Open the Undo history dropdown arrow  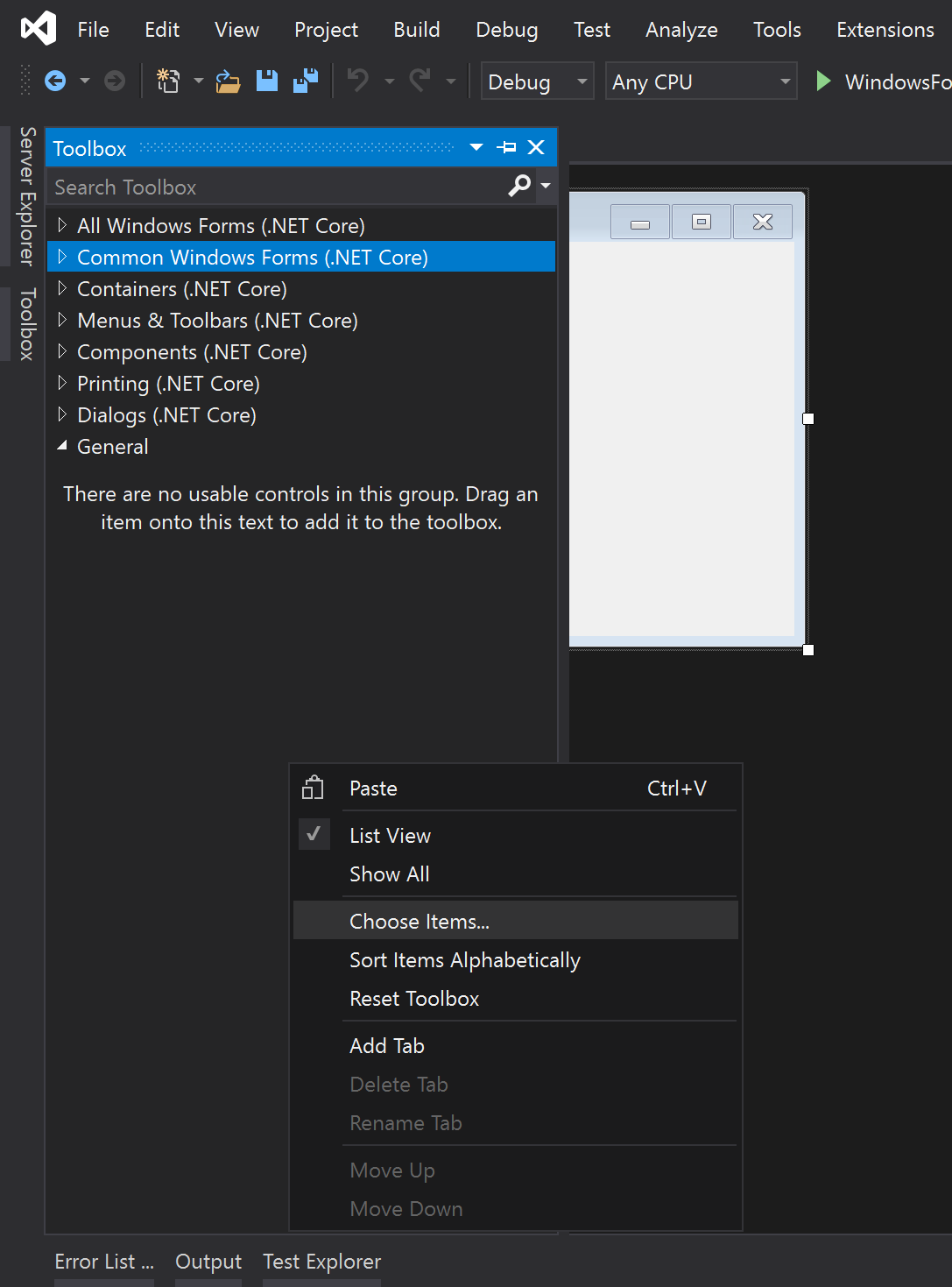click(390, 81)
